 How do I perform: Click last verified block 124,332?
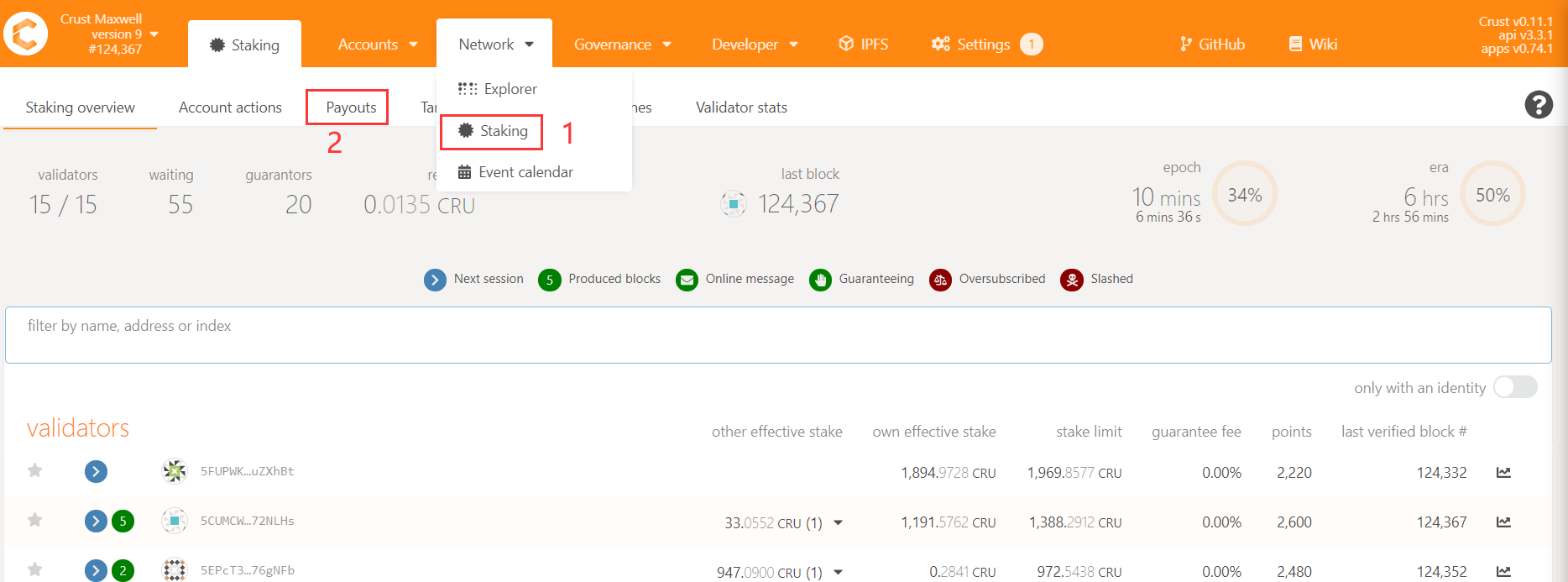[x=1441, y=473]
